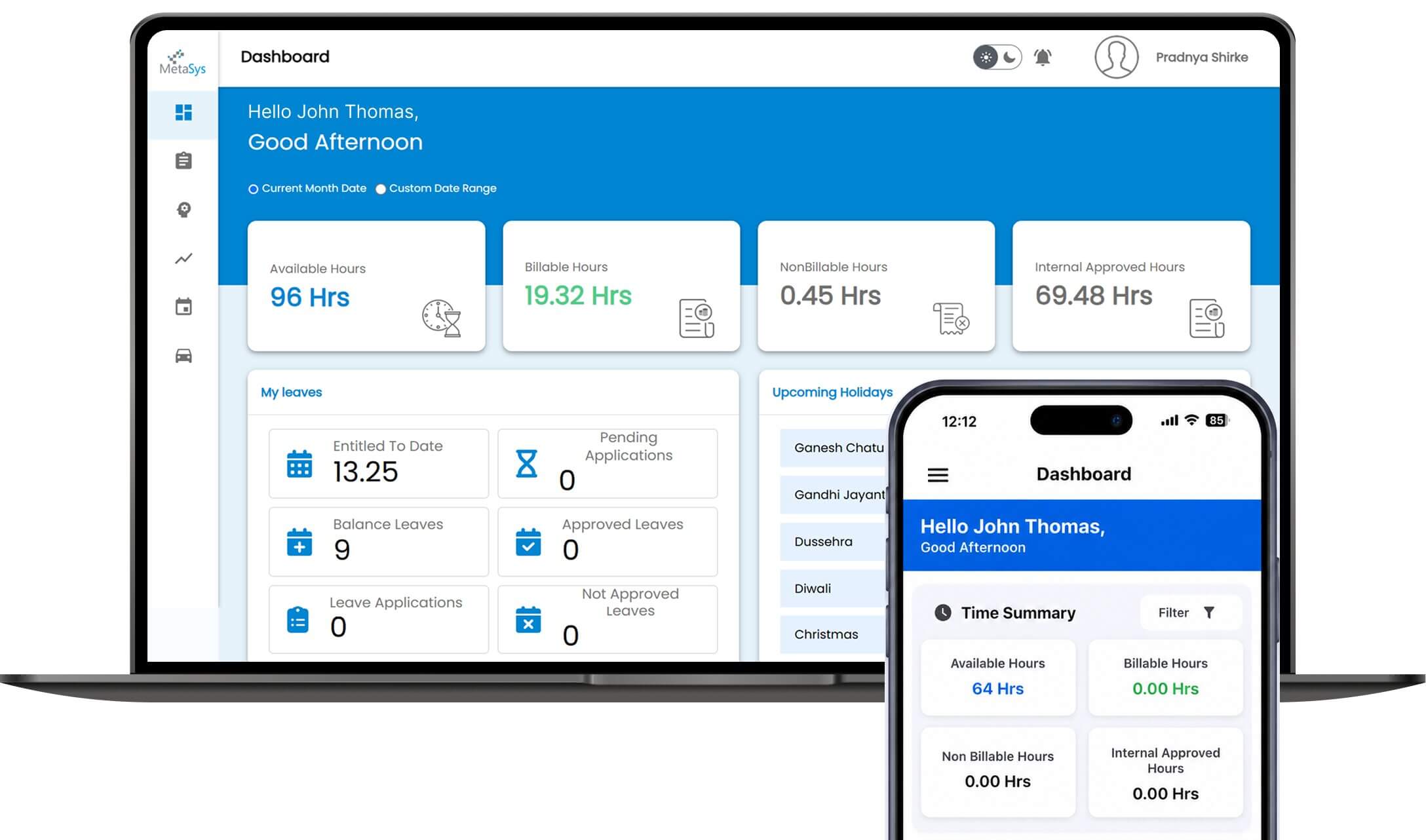
Task: Click the hourglass icon for Pending Applications
Action: pos(526,463)
